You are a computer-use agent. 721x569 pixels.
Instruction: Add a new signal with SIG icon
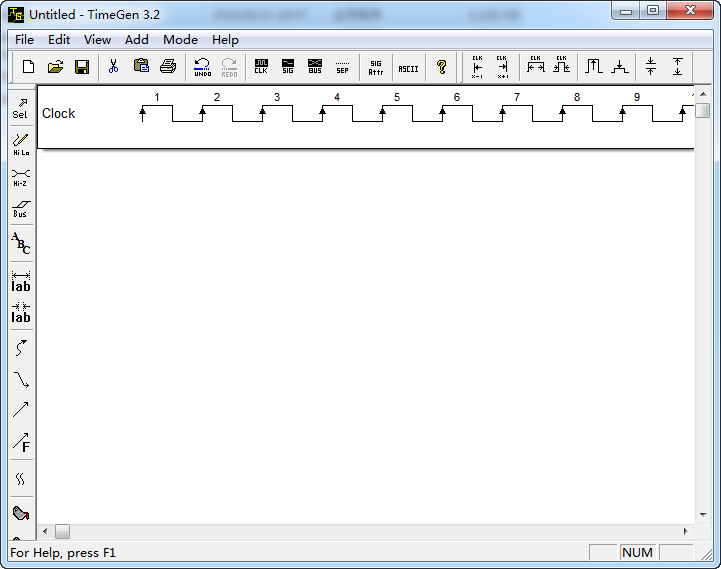[x=288, y=67]
